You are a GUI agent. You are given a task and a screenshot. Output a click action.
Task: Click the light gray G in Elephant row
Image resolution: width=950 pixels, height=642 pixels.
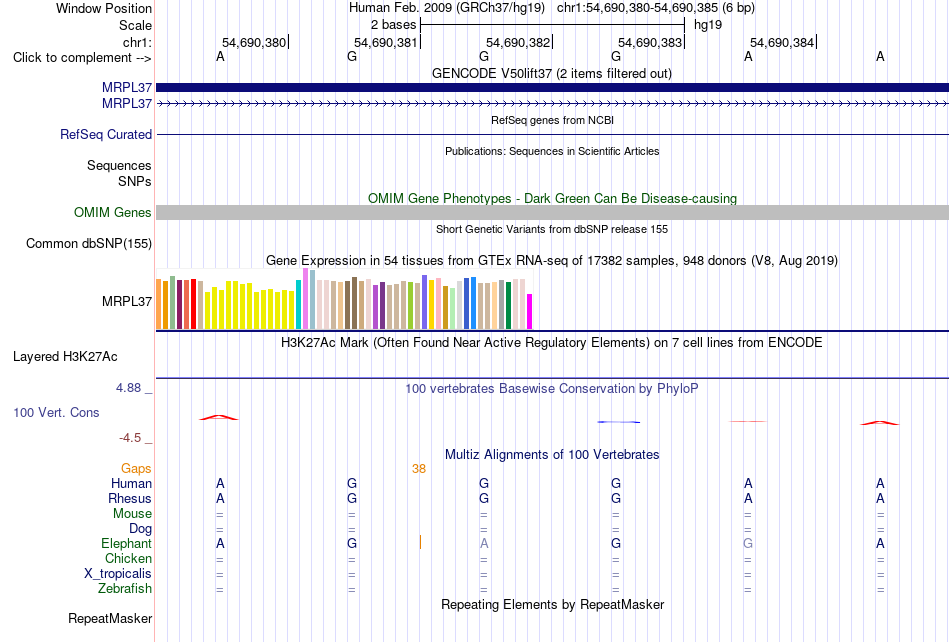(x=748, y=543)
